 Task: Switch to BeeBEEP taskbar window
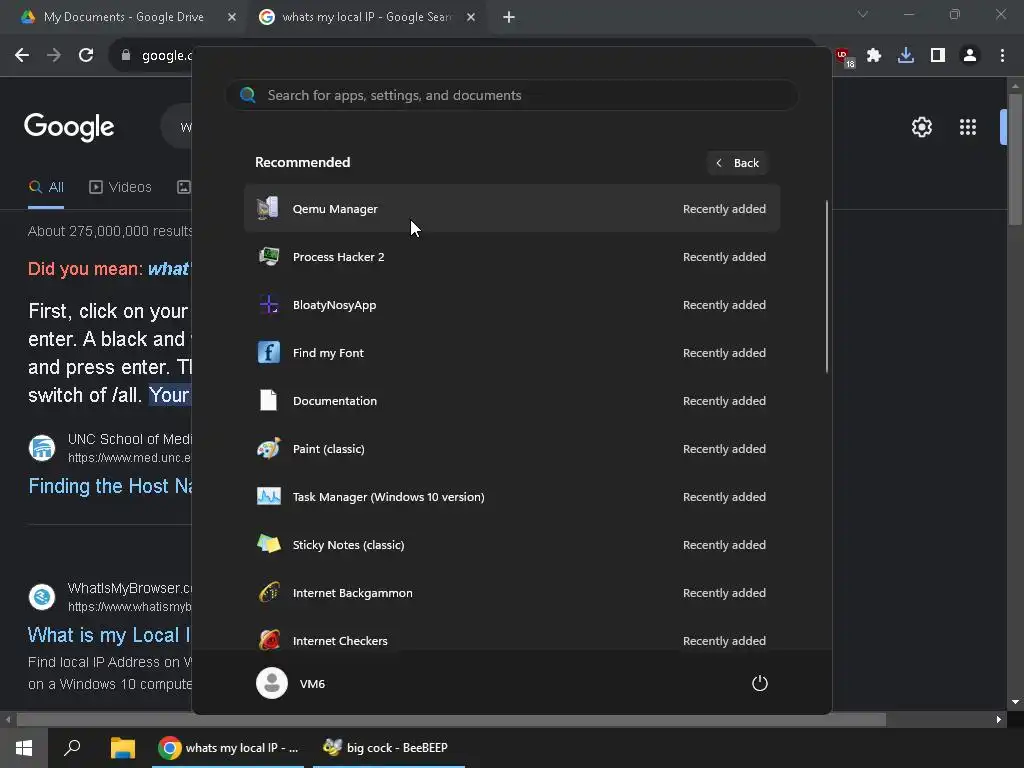click(x=389, y=748)
